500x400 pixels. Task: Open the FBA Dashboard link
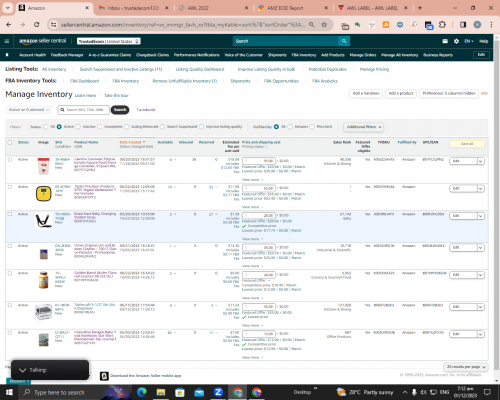[84, 81]
